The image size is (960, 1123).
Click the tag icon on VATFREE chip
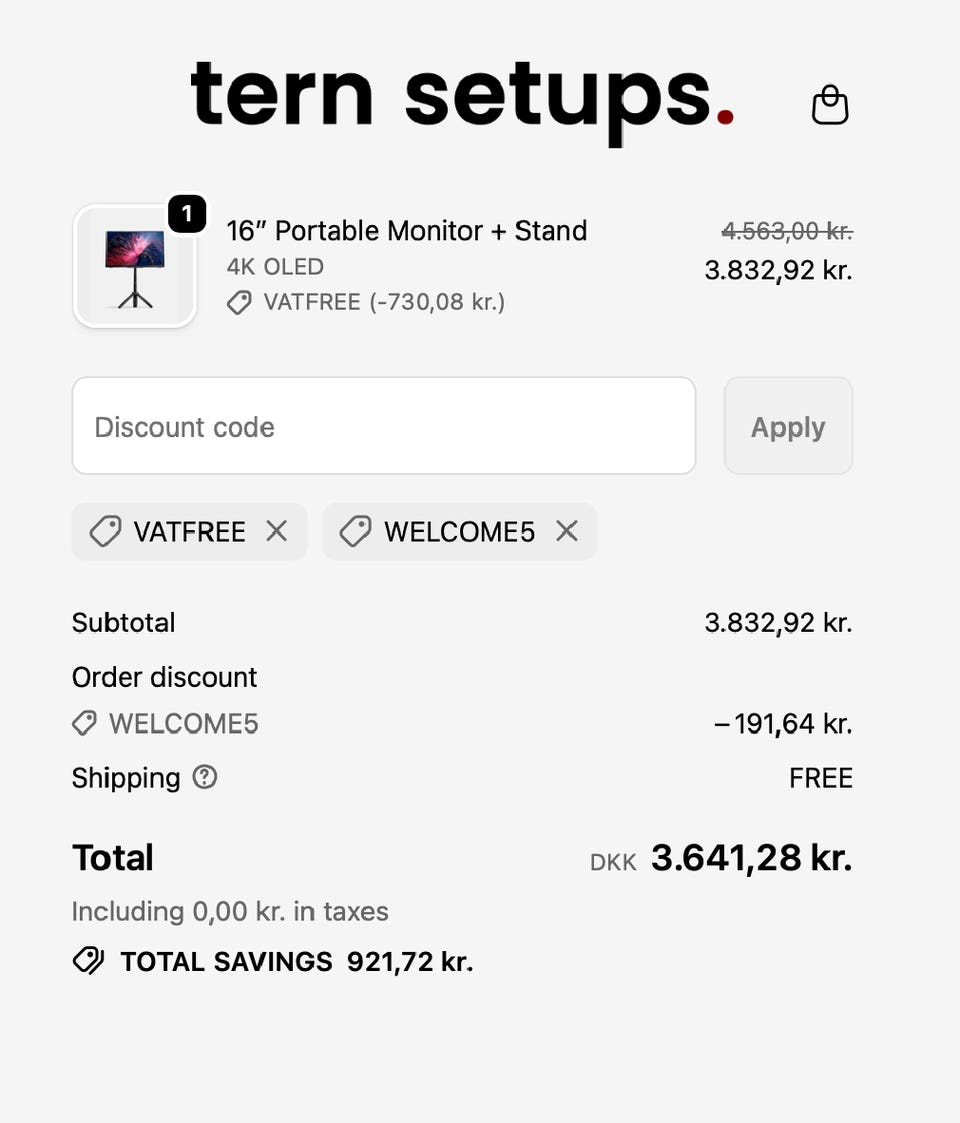coord(105,531)
